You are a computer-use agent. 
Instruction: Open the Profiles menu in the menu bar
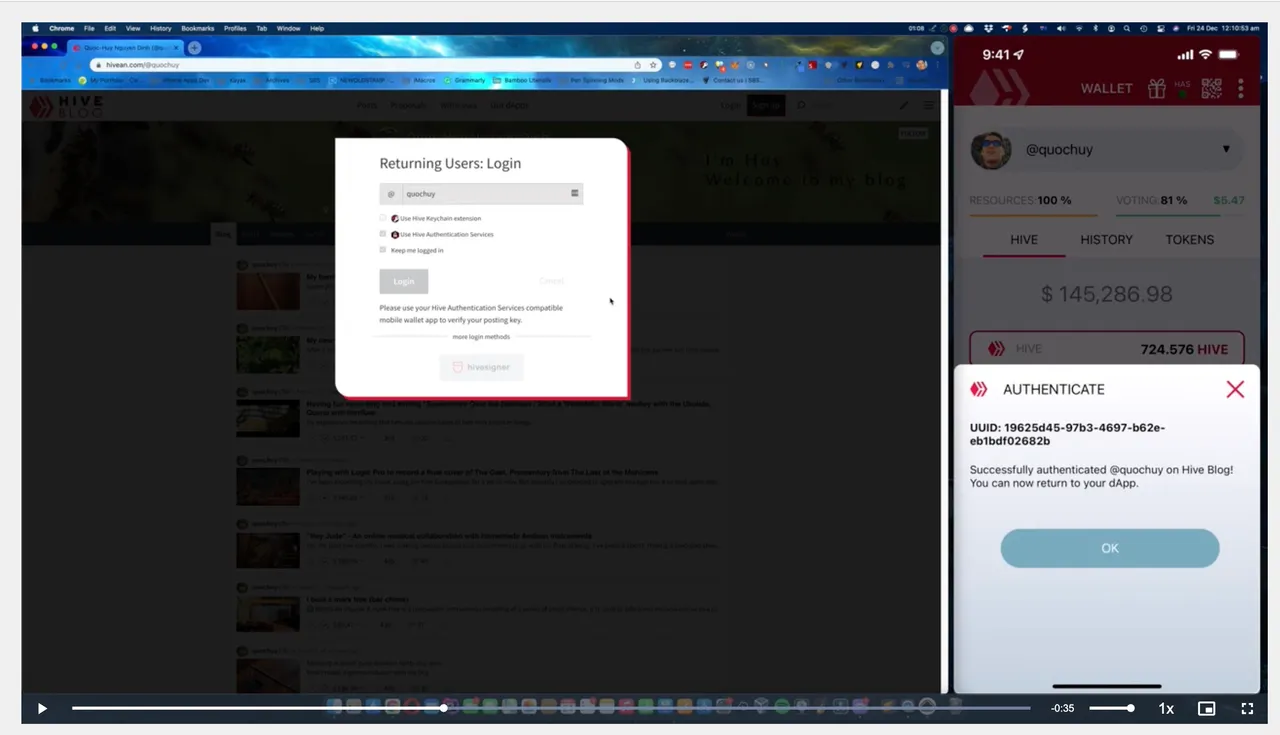point(235,28)
